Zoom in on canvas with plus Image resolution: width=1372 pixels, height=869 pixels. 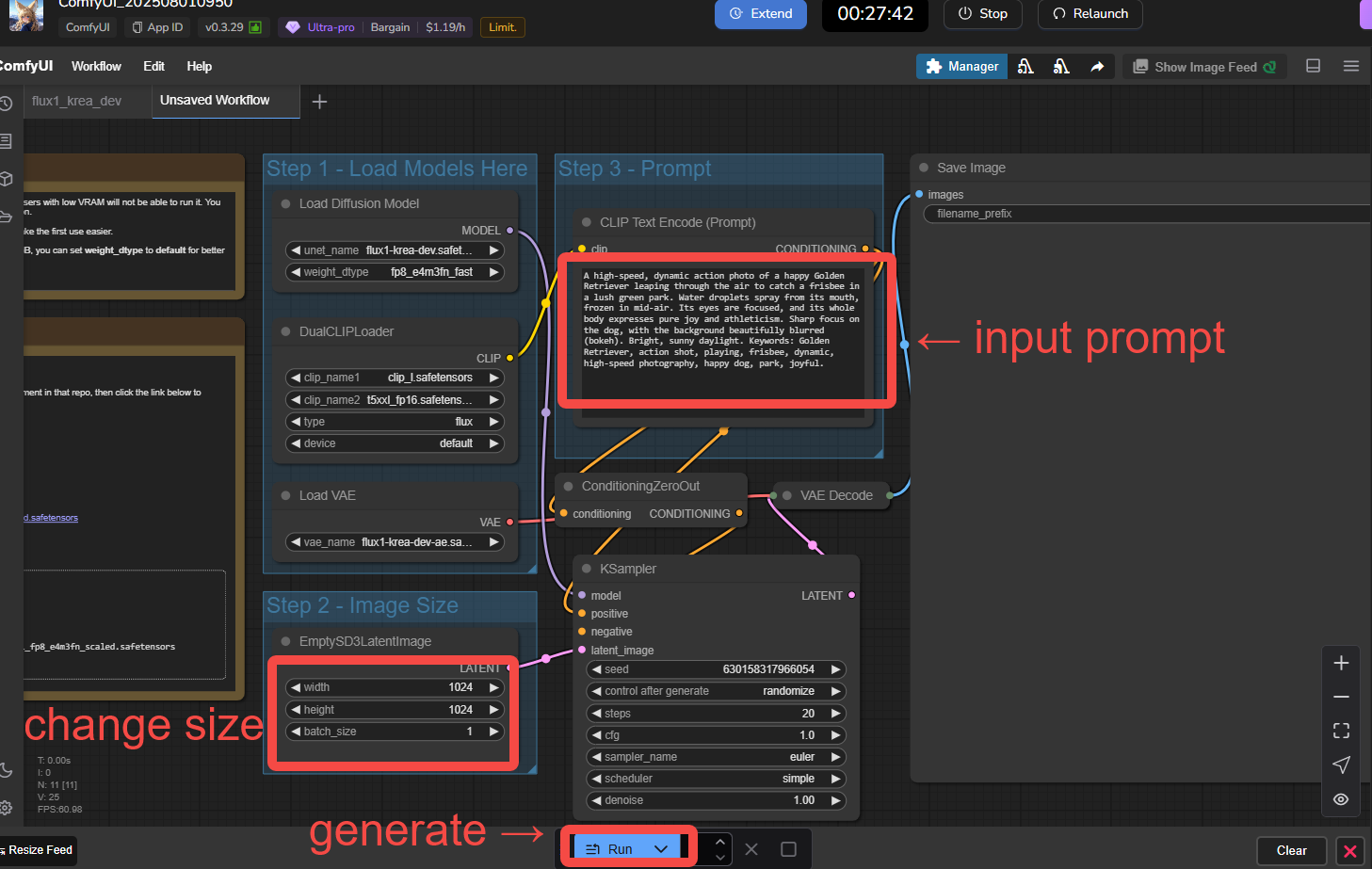coord(1341,663)
